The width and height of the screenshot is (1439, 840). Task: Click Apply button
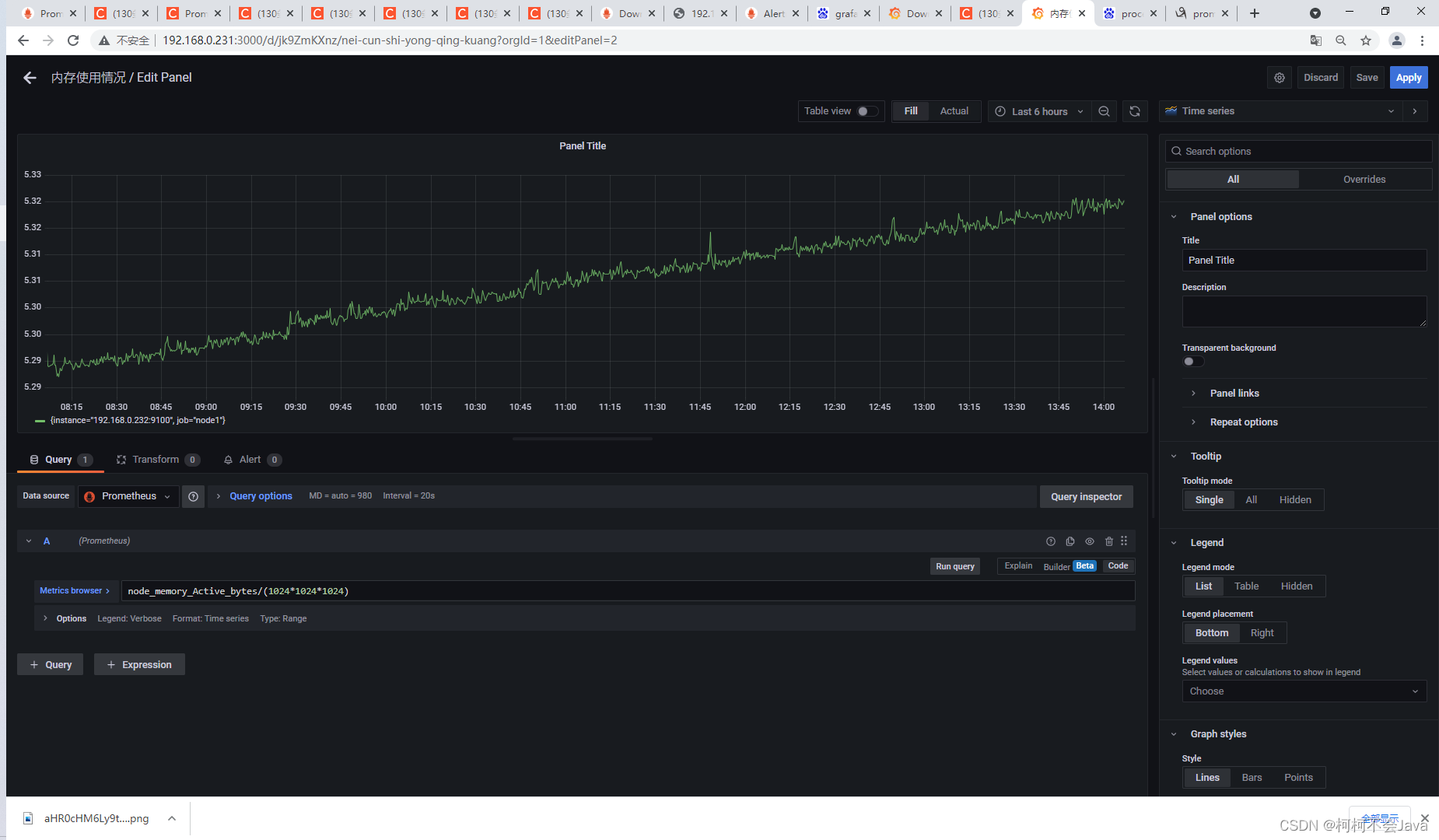(1409, 78)
